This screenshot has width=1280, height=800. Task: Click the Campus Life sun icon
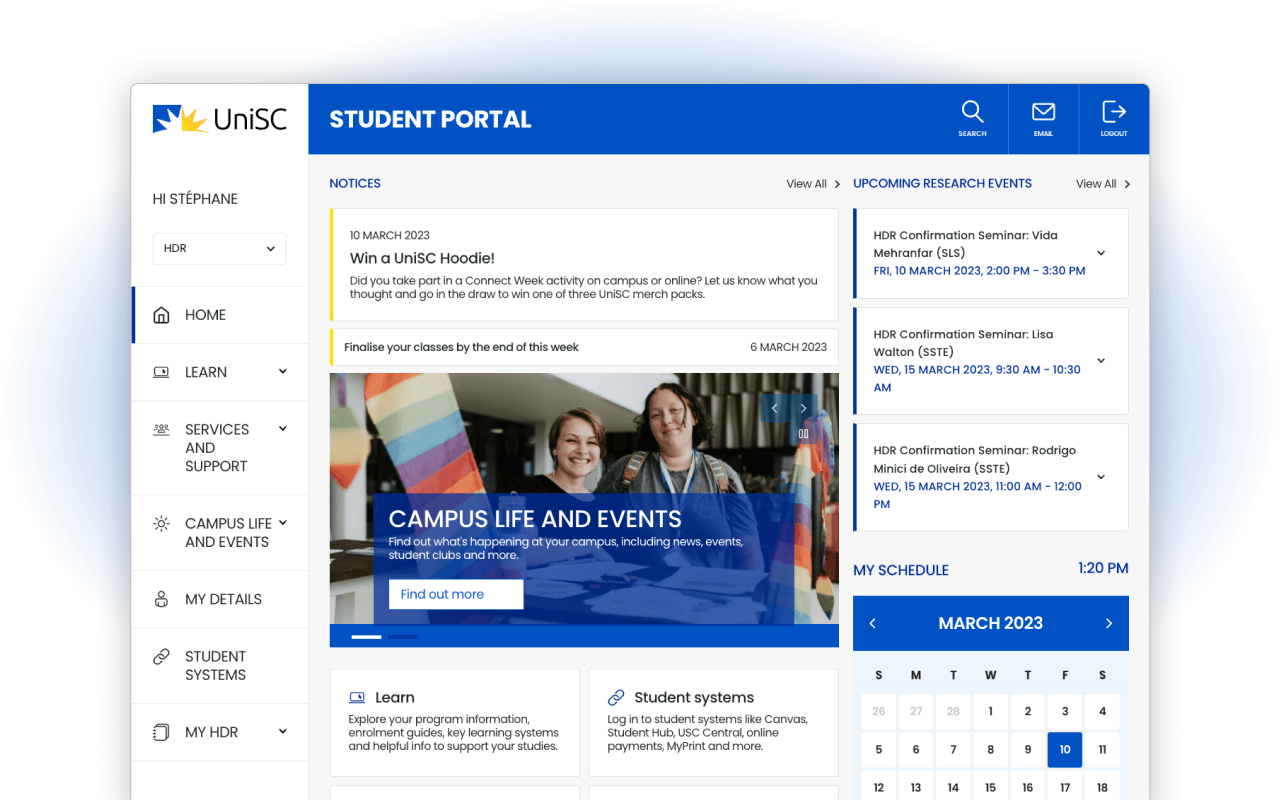161,523
